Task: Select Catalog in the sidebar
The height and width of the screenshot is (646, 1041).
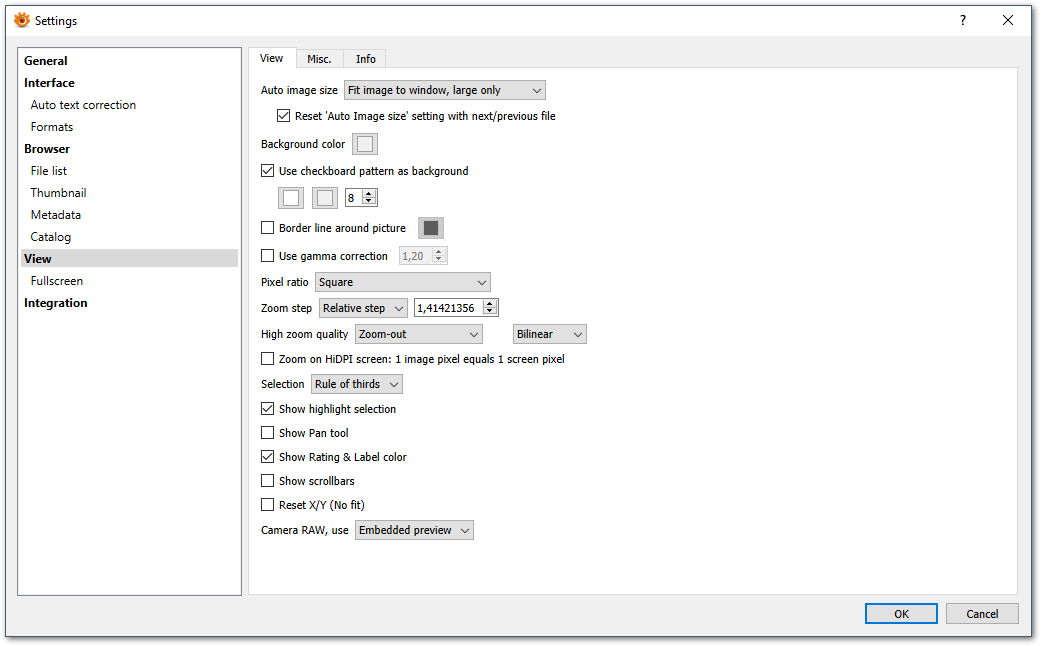Action: point(50,236)
